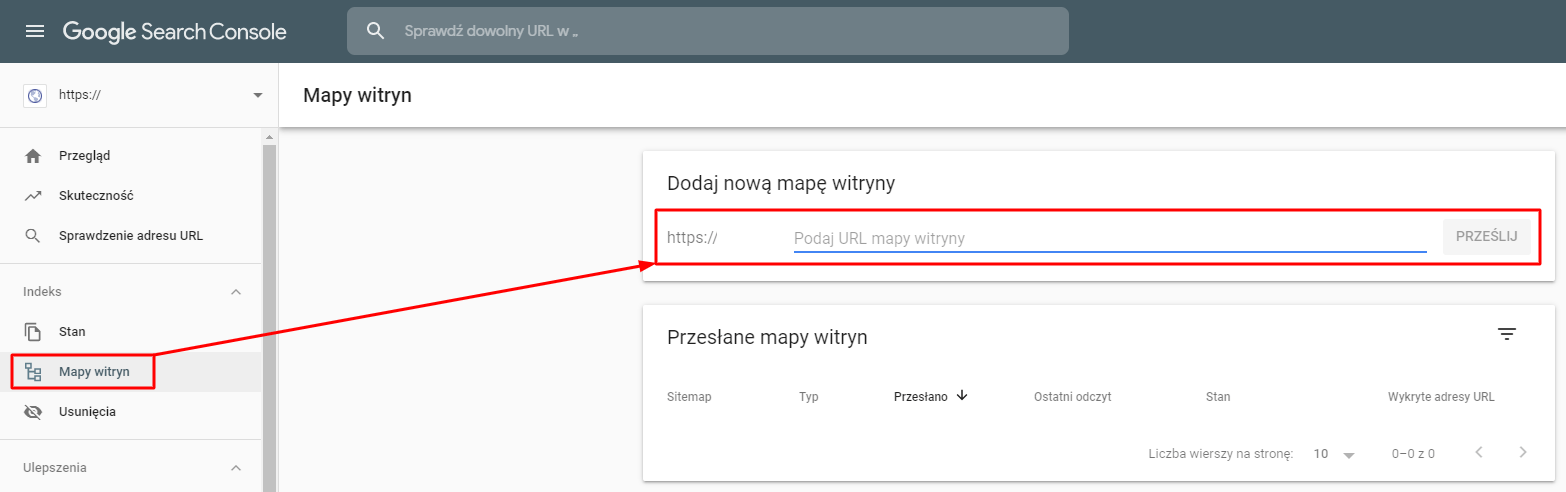This screenshot has height=492, width=1566.
Task: Click the Mapy witryn page title
Action: click(x=357, y=96)
